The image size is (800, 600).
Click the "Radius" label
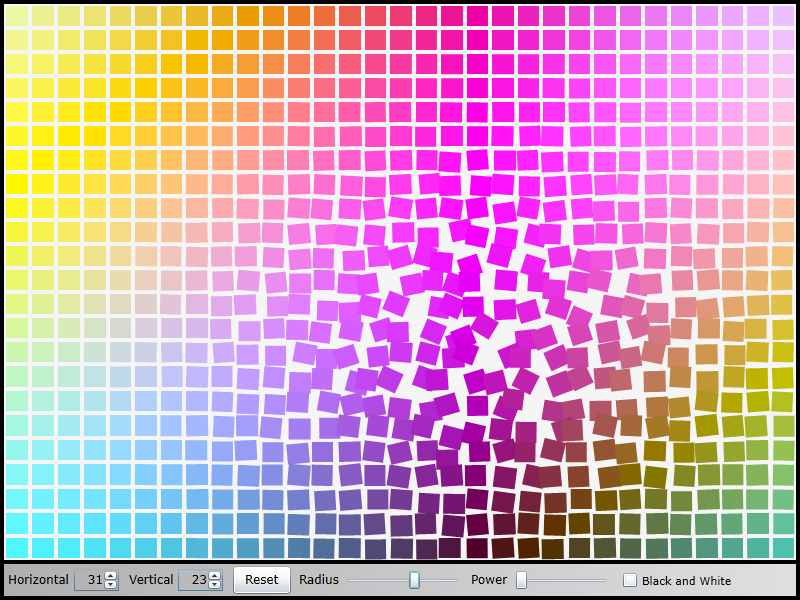[319, 580]
